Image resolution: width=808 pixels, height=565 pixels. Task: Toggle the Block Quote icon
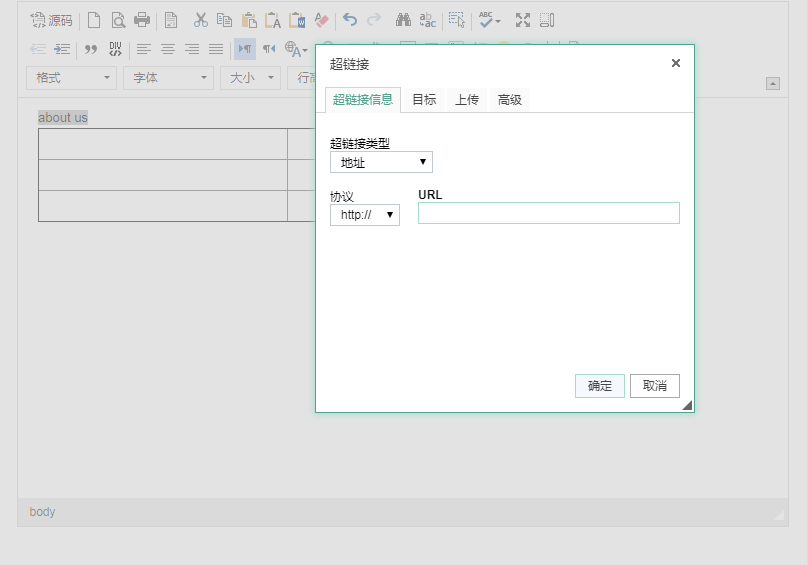91,49
